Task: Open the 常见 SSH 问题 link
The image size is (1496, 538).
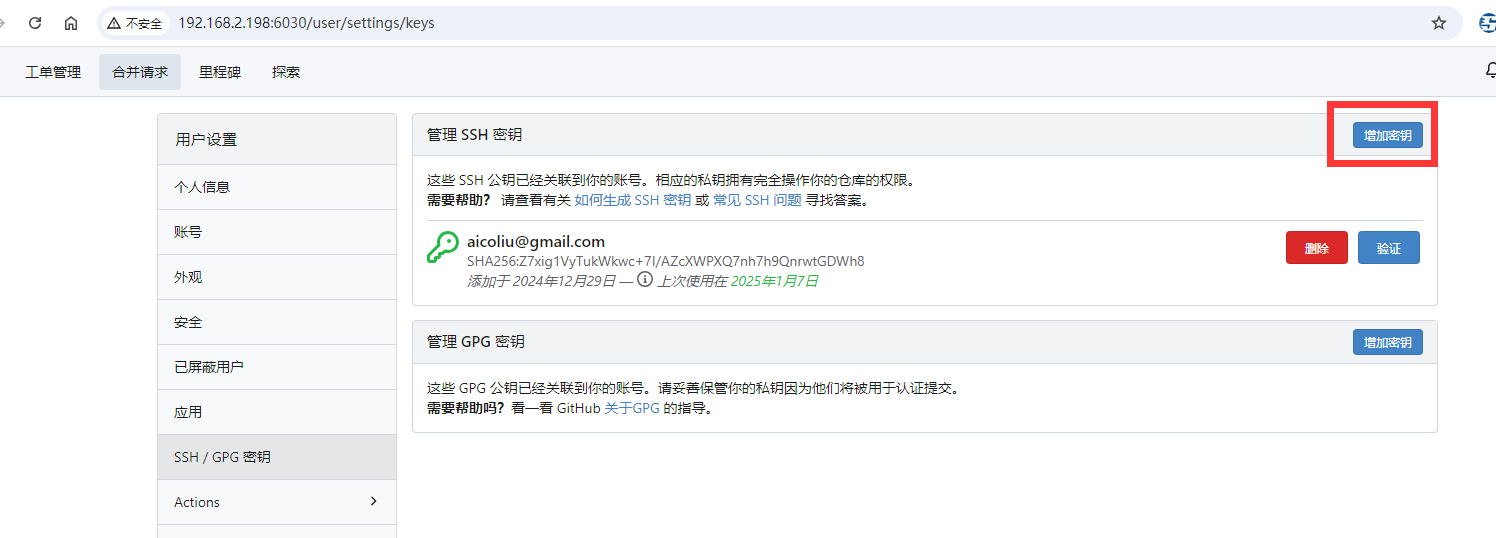Action: (x=757, y=200)
